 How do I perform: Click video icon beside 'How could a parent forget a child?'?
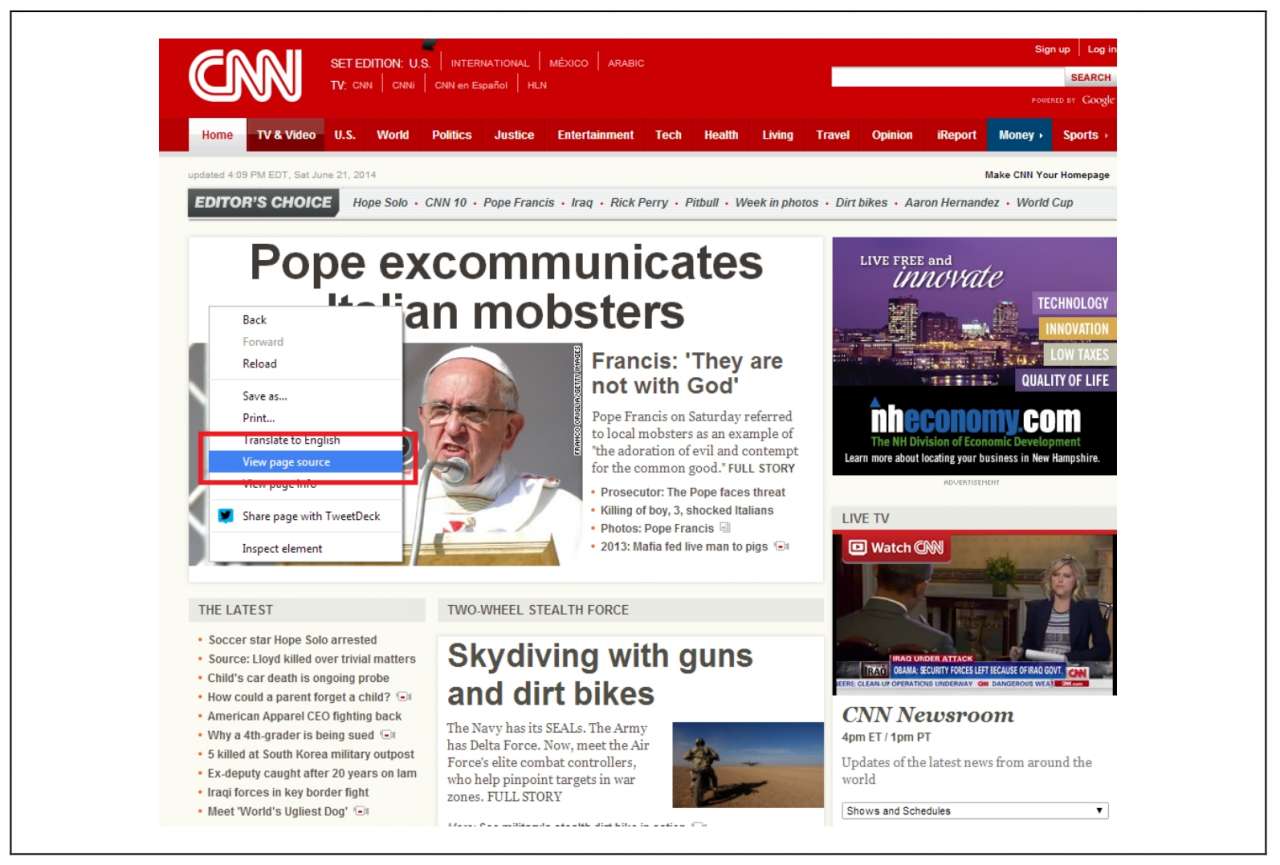click(403, 697)
